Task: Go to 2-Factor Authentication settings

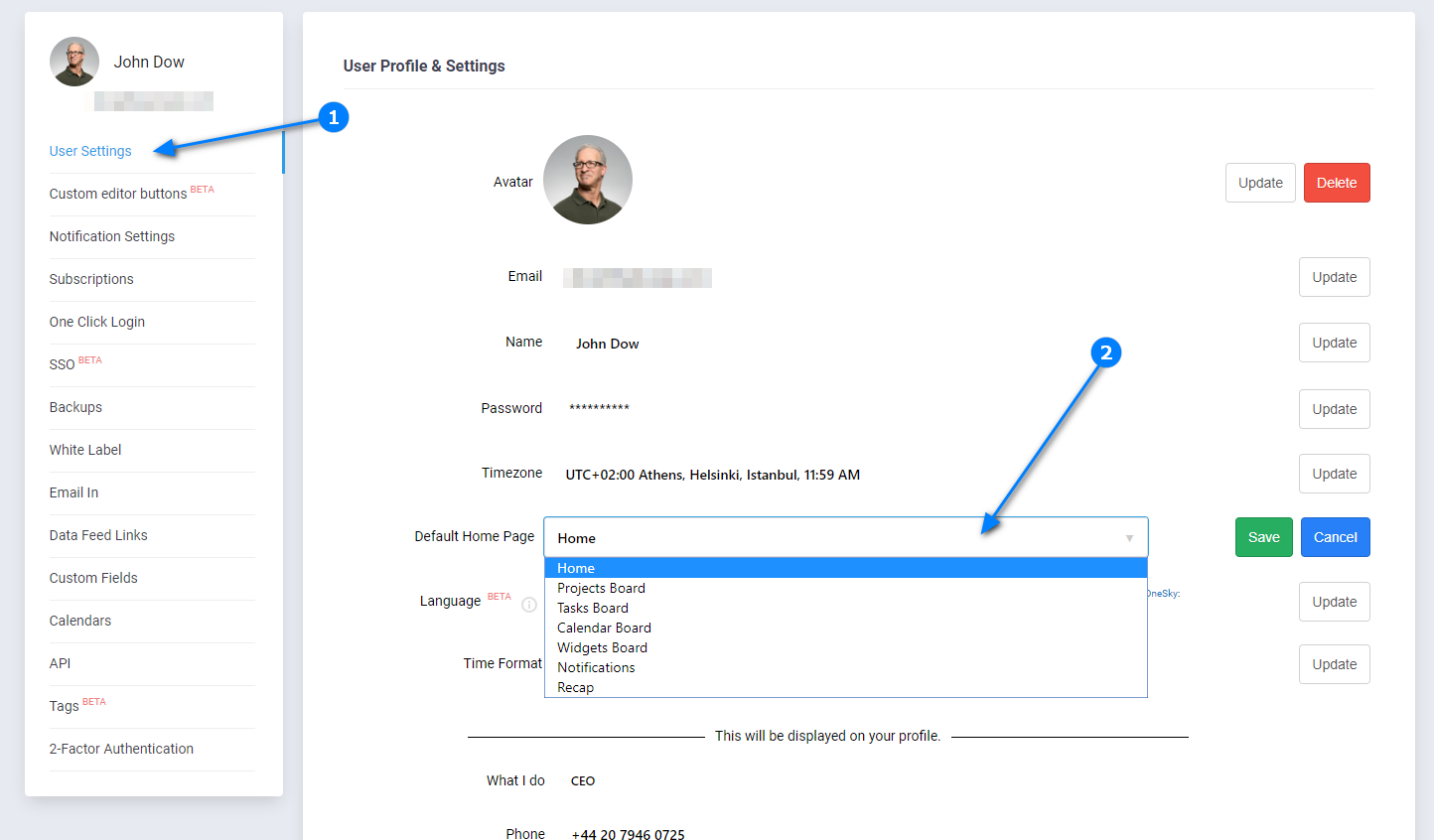Action: tap(121, 749)
